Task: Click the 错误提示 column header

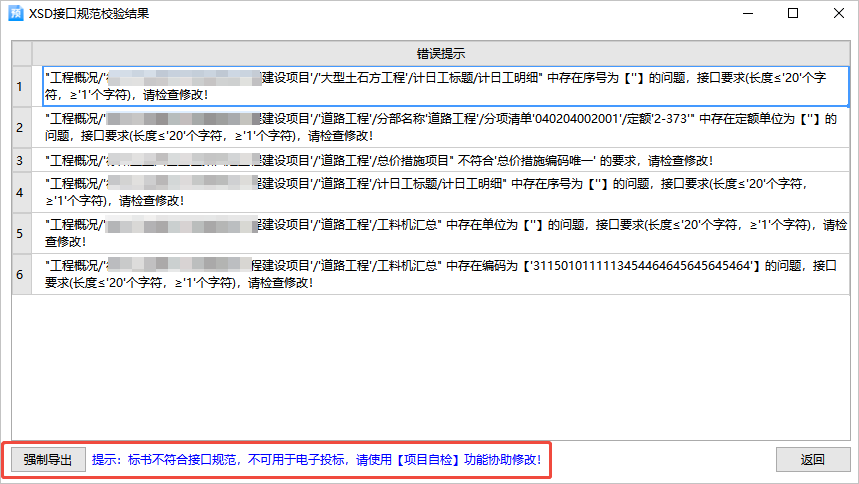Action: [440, 53]
